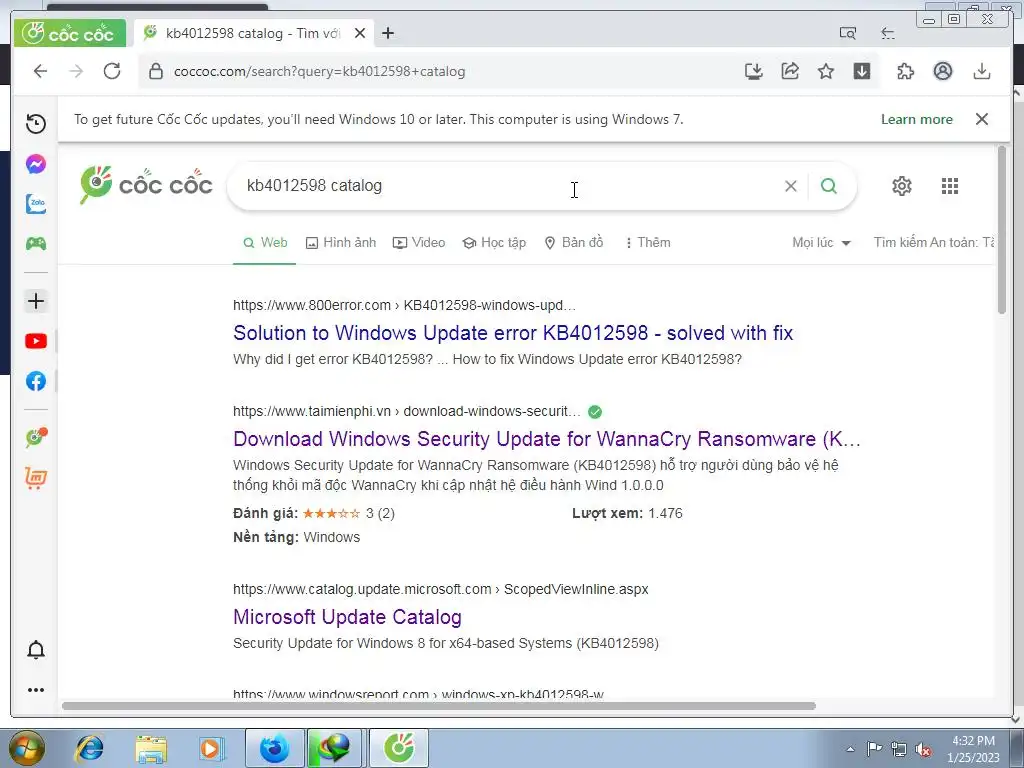
Task: Click the taskbar clock showing 4:32 PM
Action: [973, 749]
